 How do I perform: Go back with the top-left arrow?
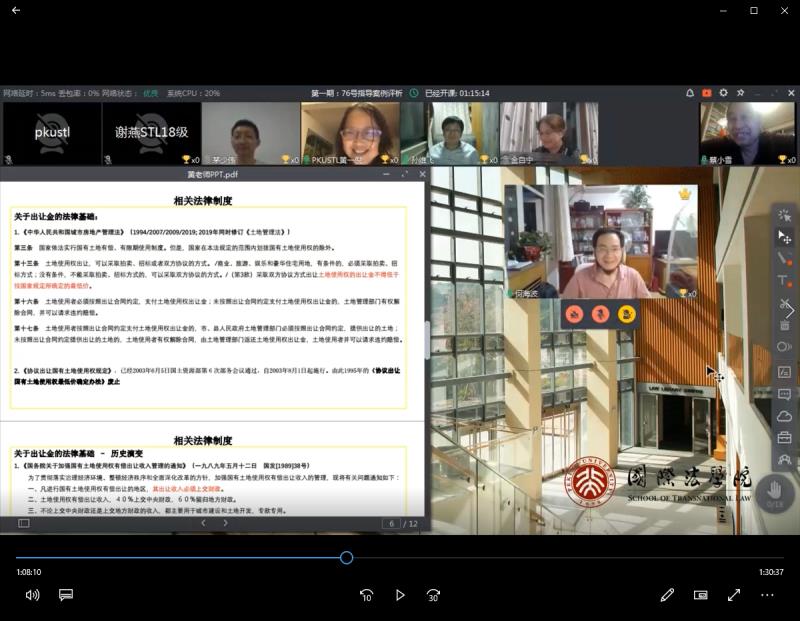click(16, 10)
